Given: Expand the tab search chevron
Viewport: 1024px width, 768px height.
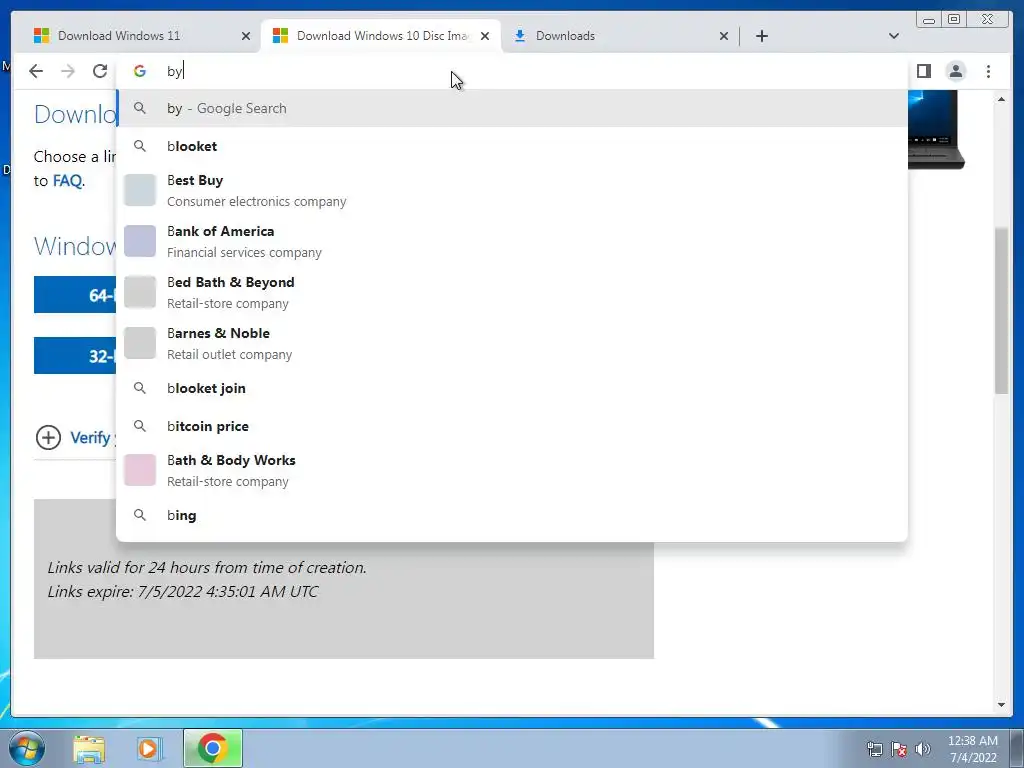Looking at the screenshot, I should pyautogui.click(x=893, y=36).
